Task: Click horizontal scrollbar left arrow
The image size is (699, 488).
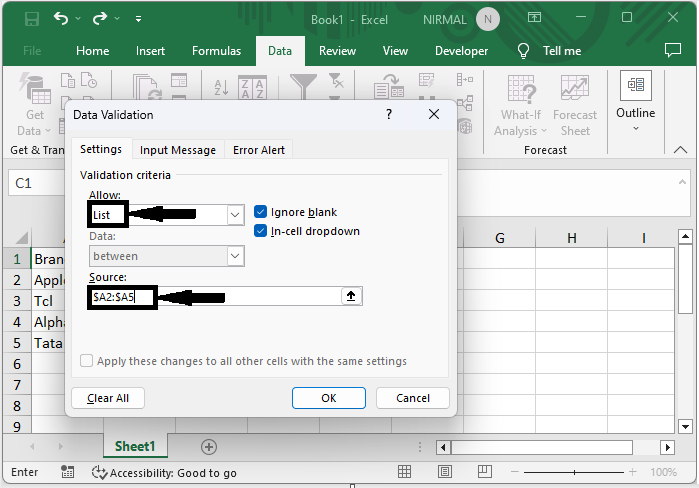Action: pyautogui.click(x=443, y=447)
